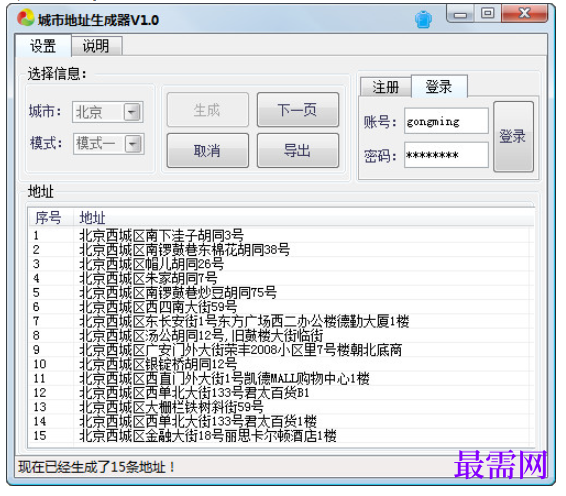
Task: Switch to the 说明 tab
Action: [x=96, y=46]
